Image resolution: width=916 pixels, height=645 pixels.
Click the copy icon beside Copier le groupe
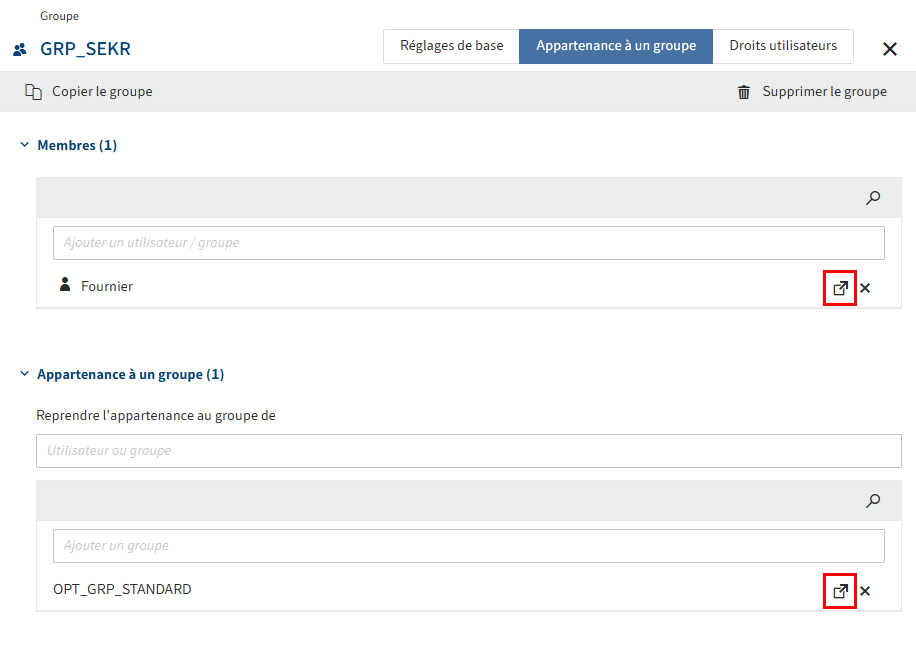33,92
